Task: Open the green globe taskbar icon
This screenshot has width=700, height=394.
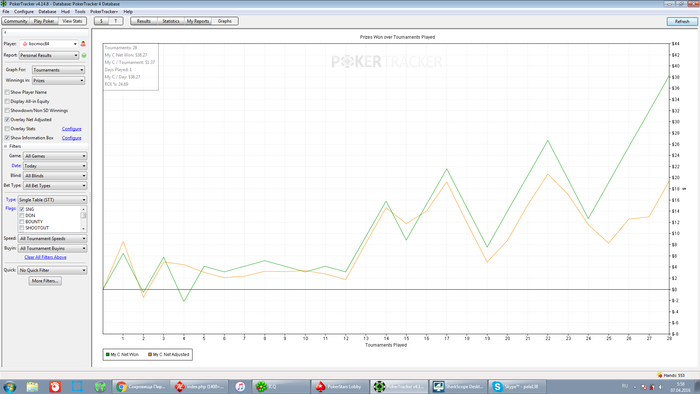Action: tap(100, 386)
